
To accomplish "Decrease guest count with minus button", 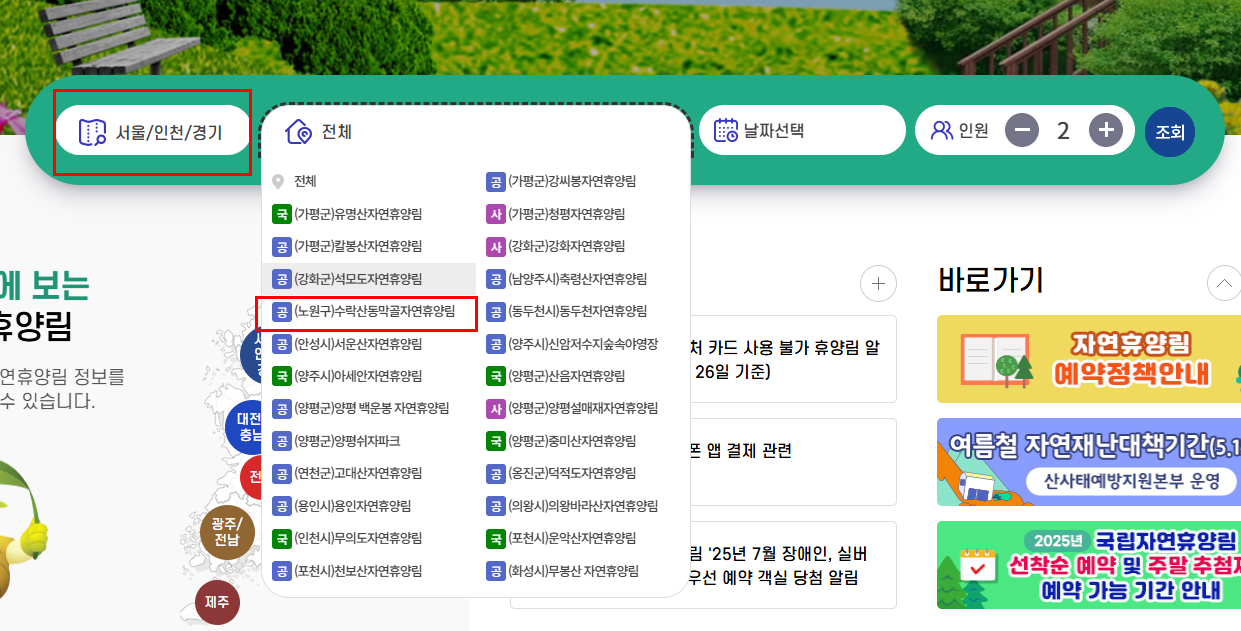I will (x=1022, y=130).
